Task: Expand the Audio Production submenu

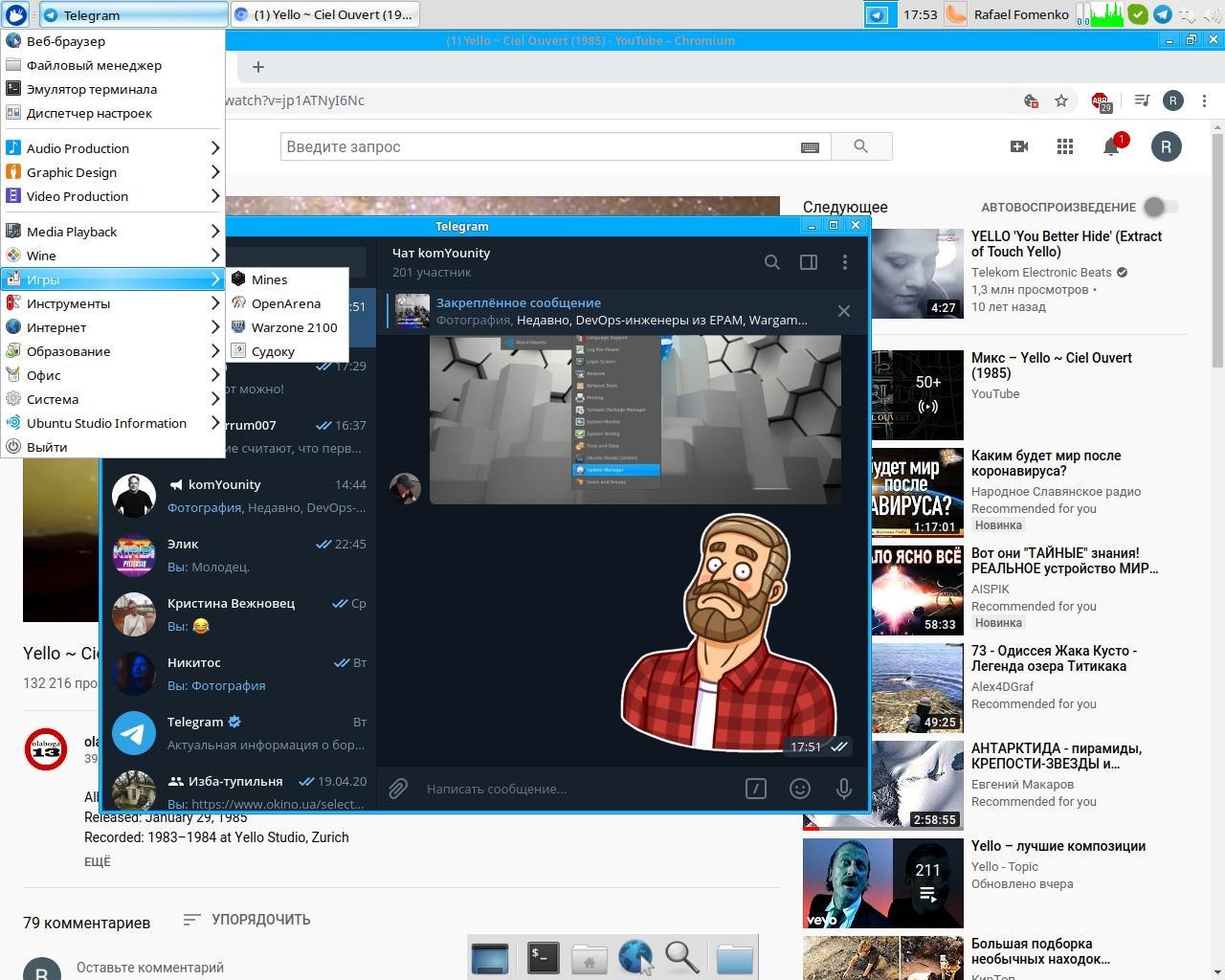Action: pyautogui.click(x=113, y=148)
